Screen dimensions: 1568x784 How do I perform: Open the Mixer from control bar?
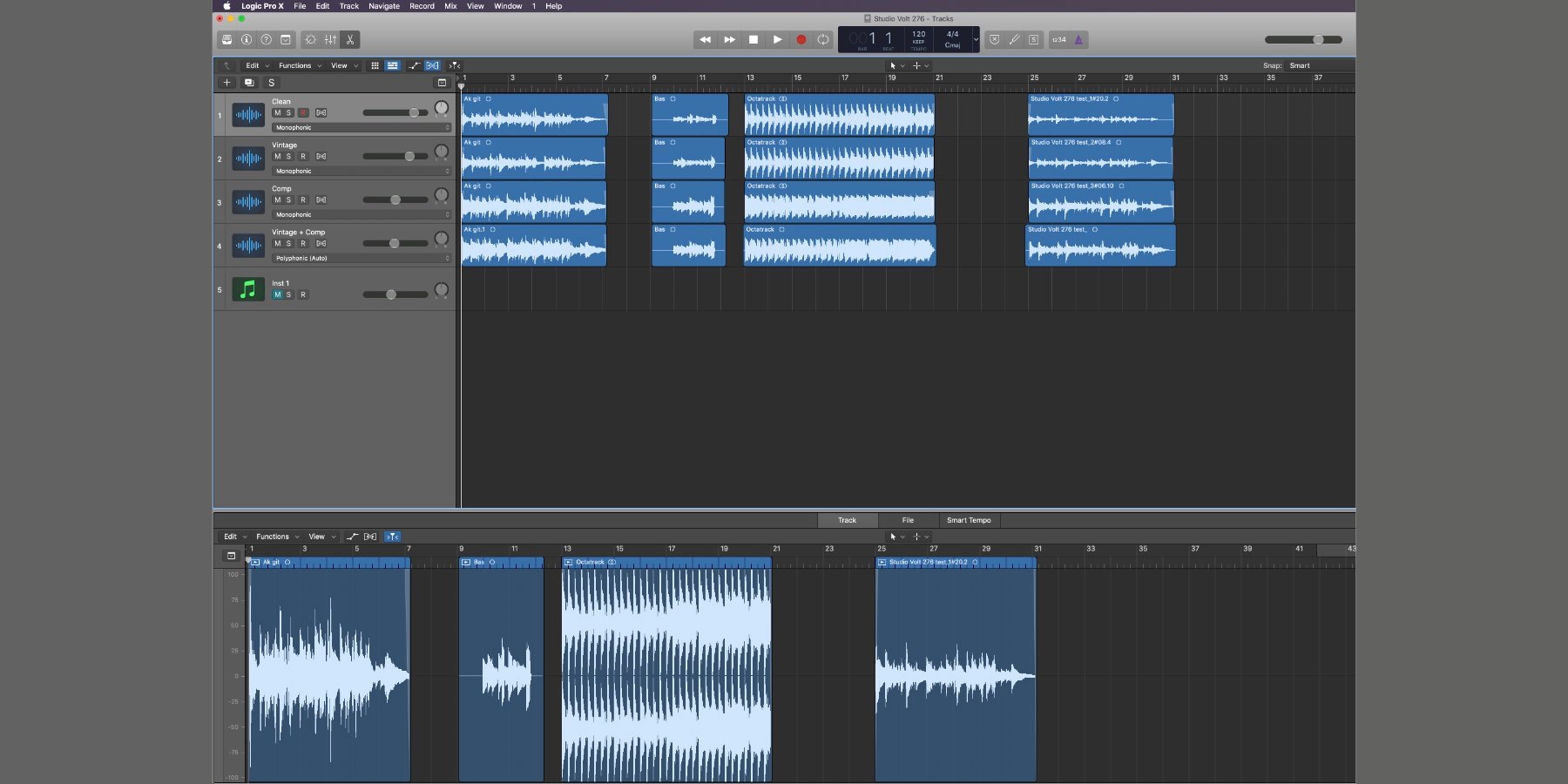pyautogui.click(x=330, y=40)
